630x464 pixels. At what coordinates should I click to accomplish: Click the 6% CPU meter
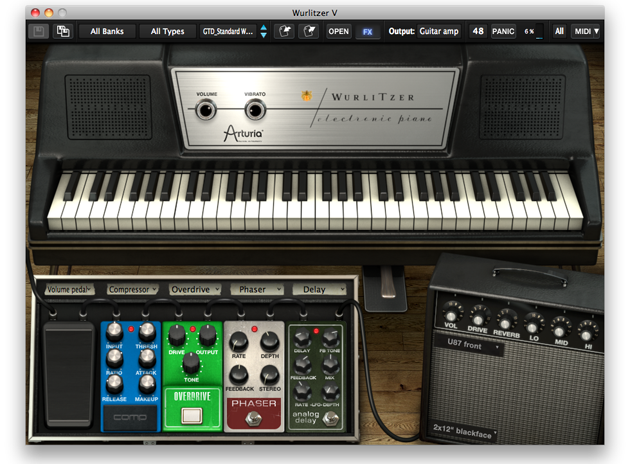[534, 31]
